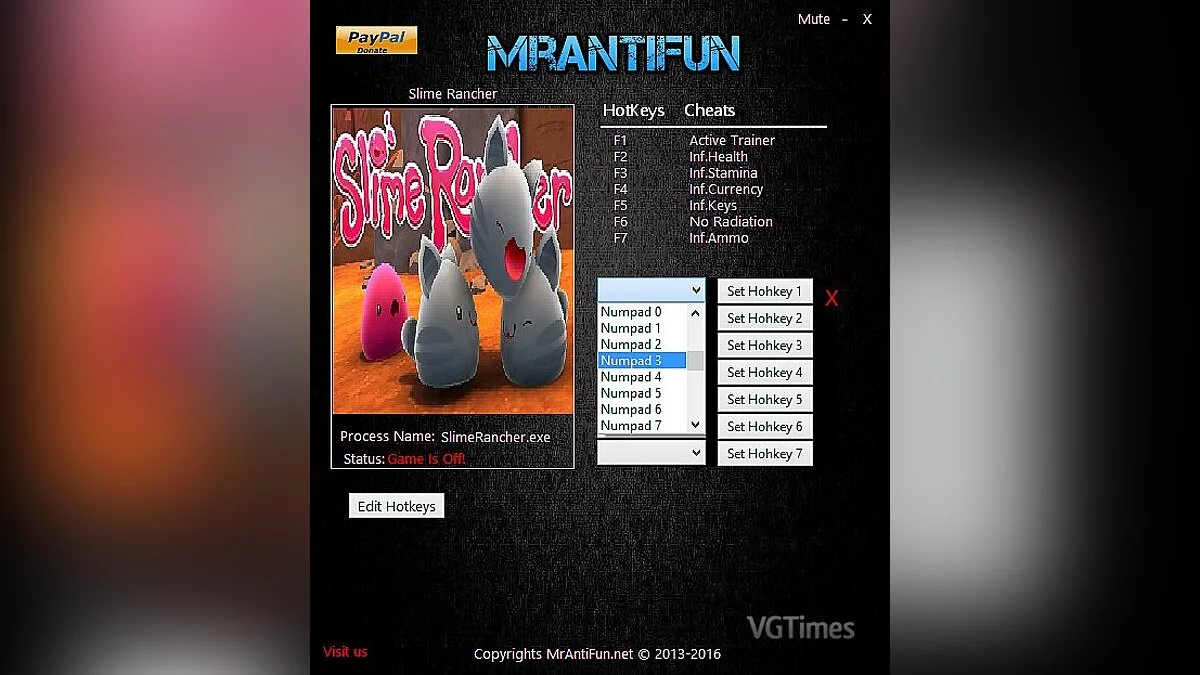Follow the Visit us link
The image size is (1200, 675).
[x=345, y=652]
